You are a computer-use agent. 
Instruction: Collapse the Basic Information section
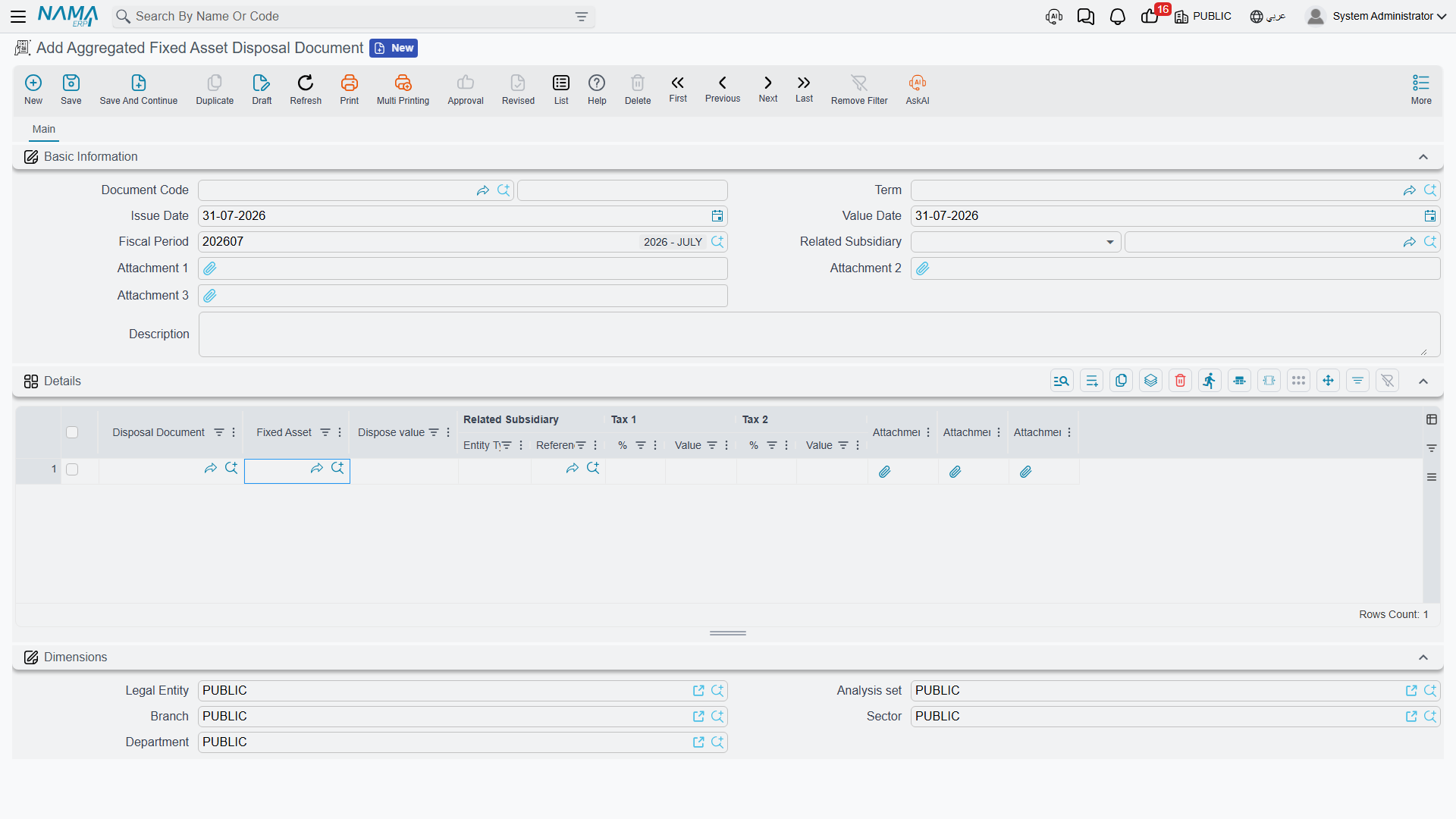pos(1423,157)
